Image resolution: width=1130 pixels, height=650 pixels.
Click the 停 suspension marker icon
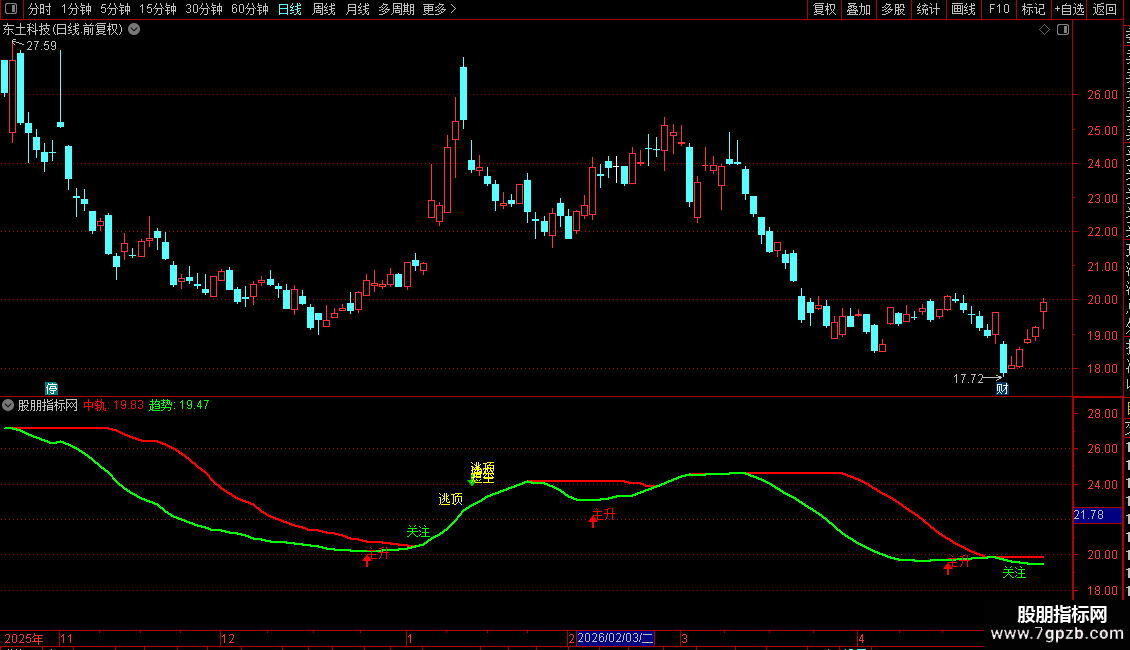tap(51, 388)
